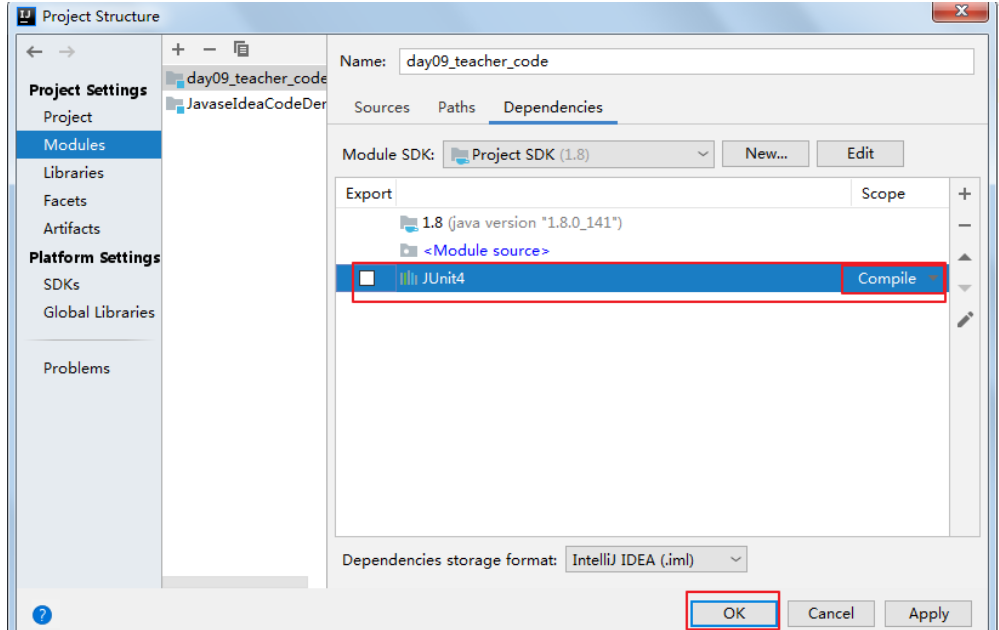Viewport: 999px width, 630px height.
Task: Go back with the left arrow icon
Action: (x=34, y=52)
